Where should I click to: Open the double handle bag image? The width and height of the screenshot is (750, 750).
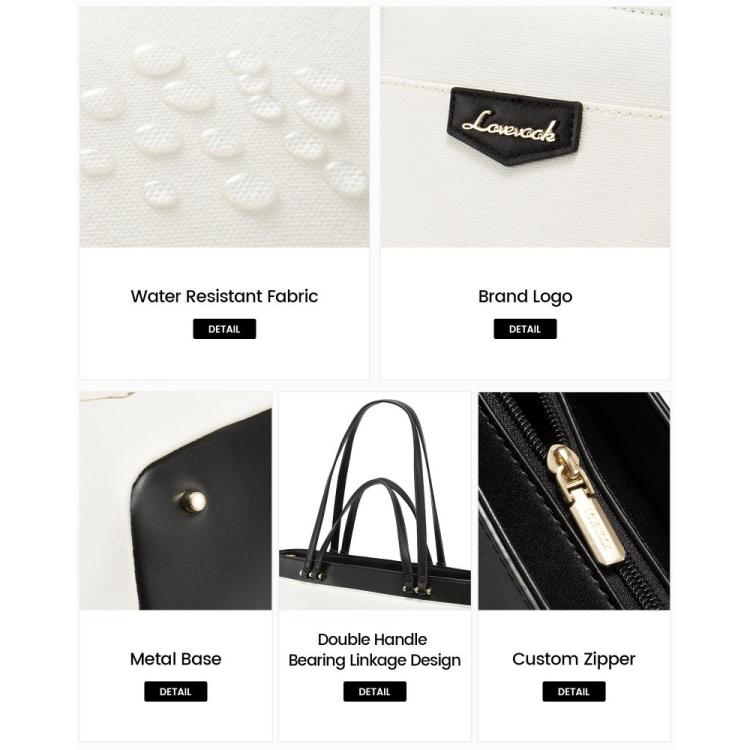[375, 501]
